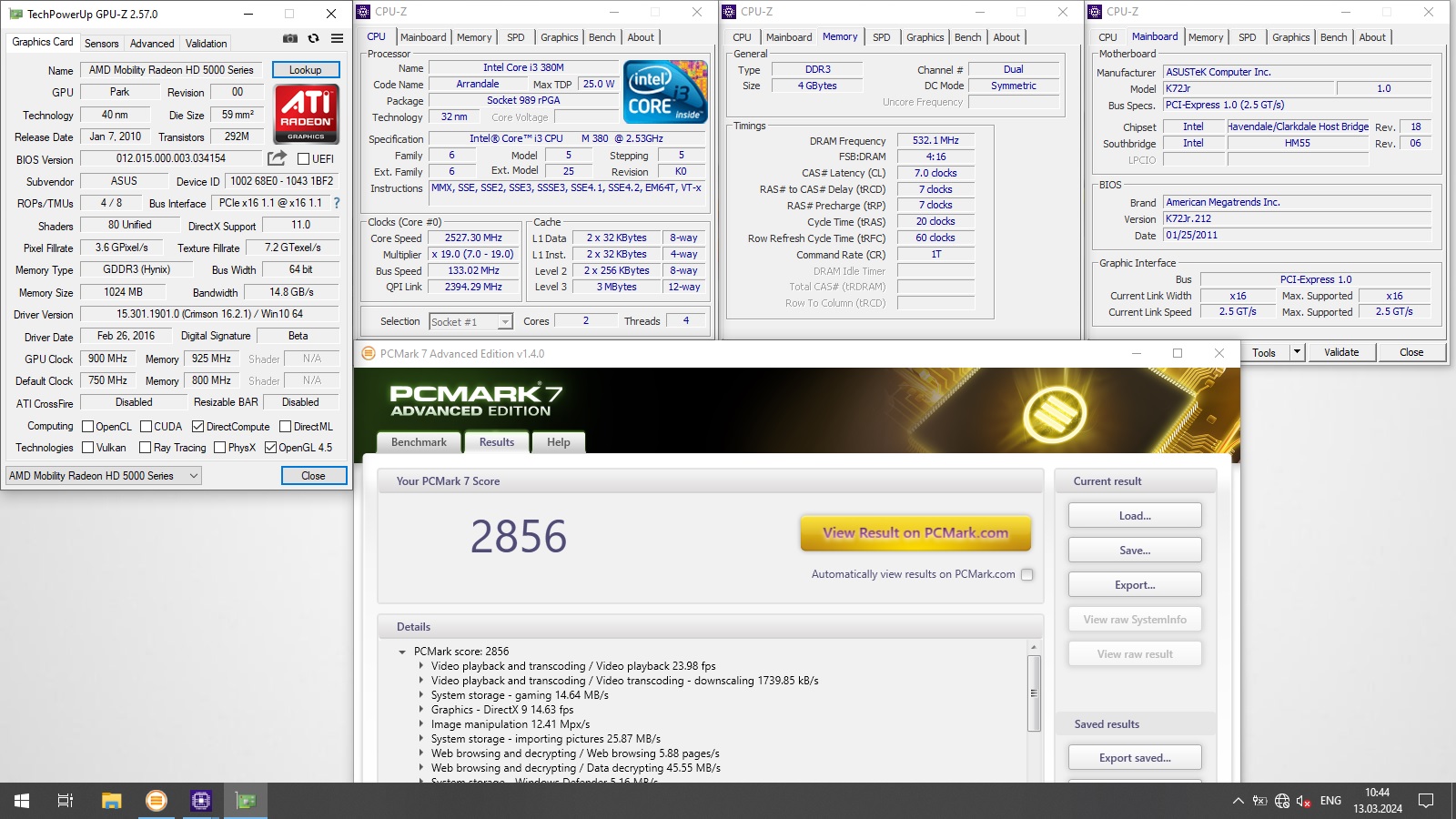Click the battery tray icon
The width and height of the screenshot is (1456, 819).
point(1259,801)
